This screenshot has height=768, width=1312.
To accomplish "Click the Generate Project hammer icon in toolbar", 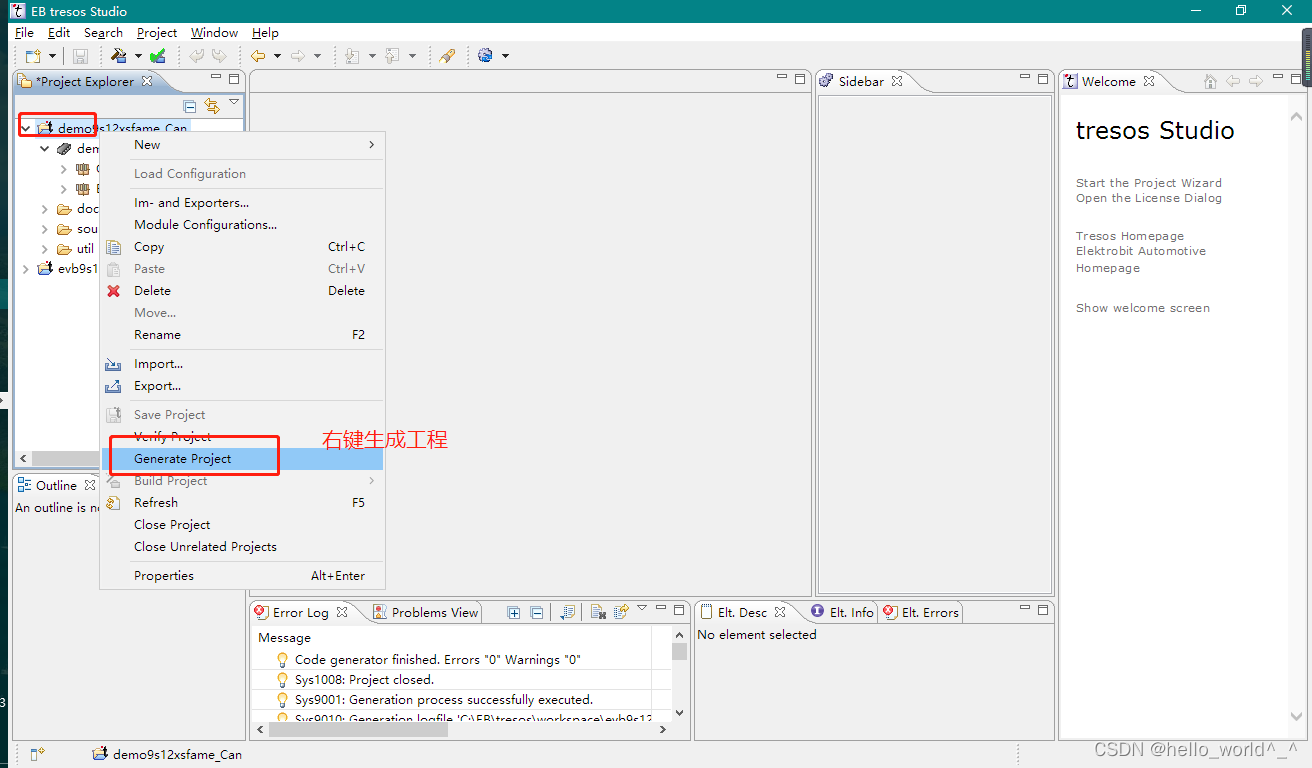I will tap(119, 56).
